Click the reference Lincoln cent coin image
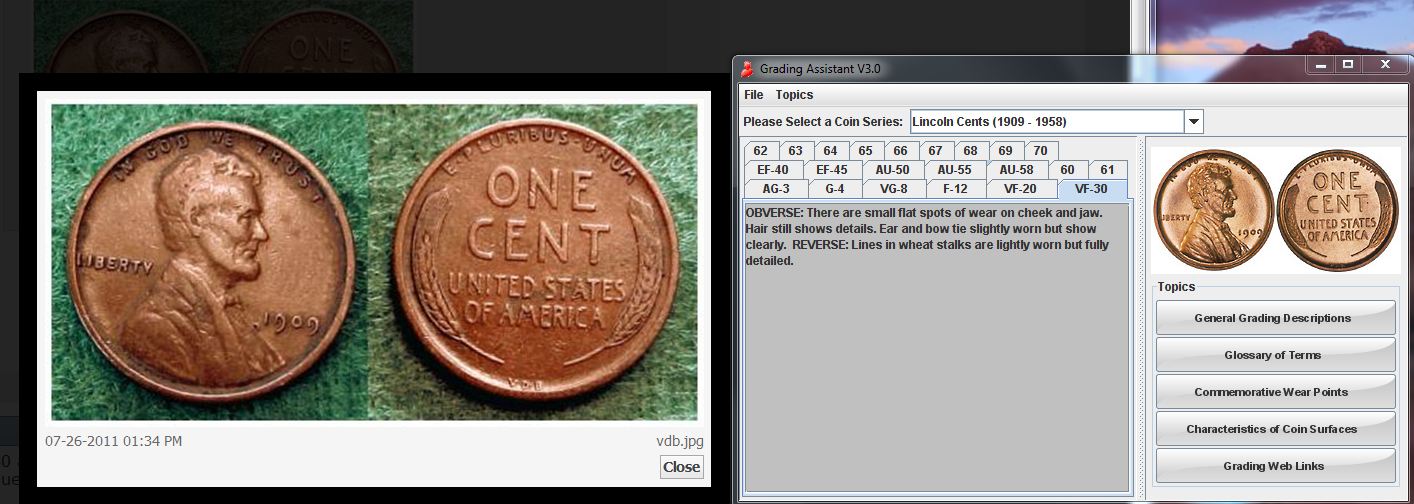This screenshot has width=1414, height=504. [1275, 210]
